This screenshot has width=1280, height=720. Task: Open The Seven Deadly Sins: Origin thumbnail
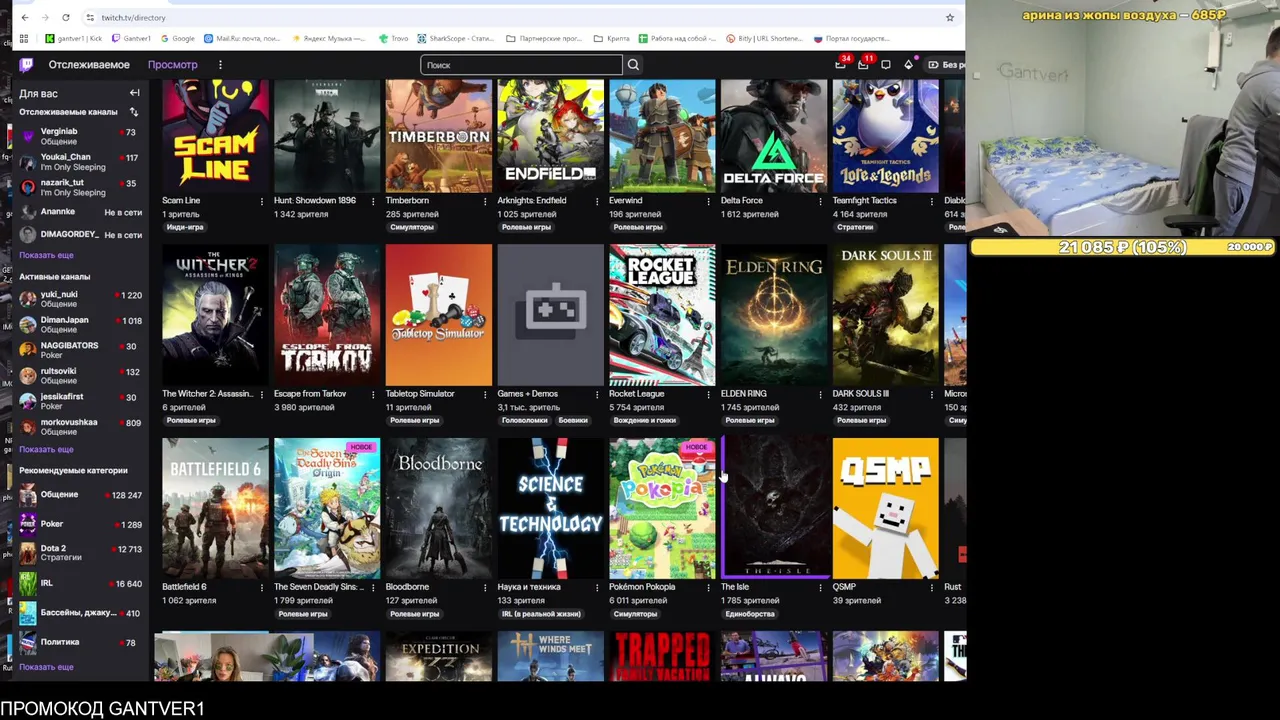click(x=327, y=508)
